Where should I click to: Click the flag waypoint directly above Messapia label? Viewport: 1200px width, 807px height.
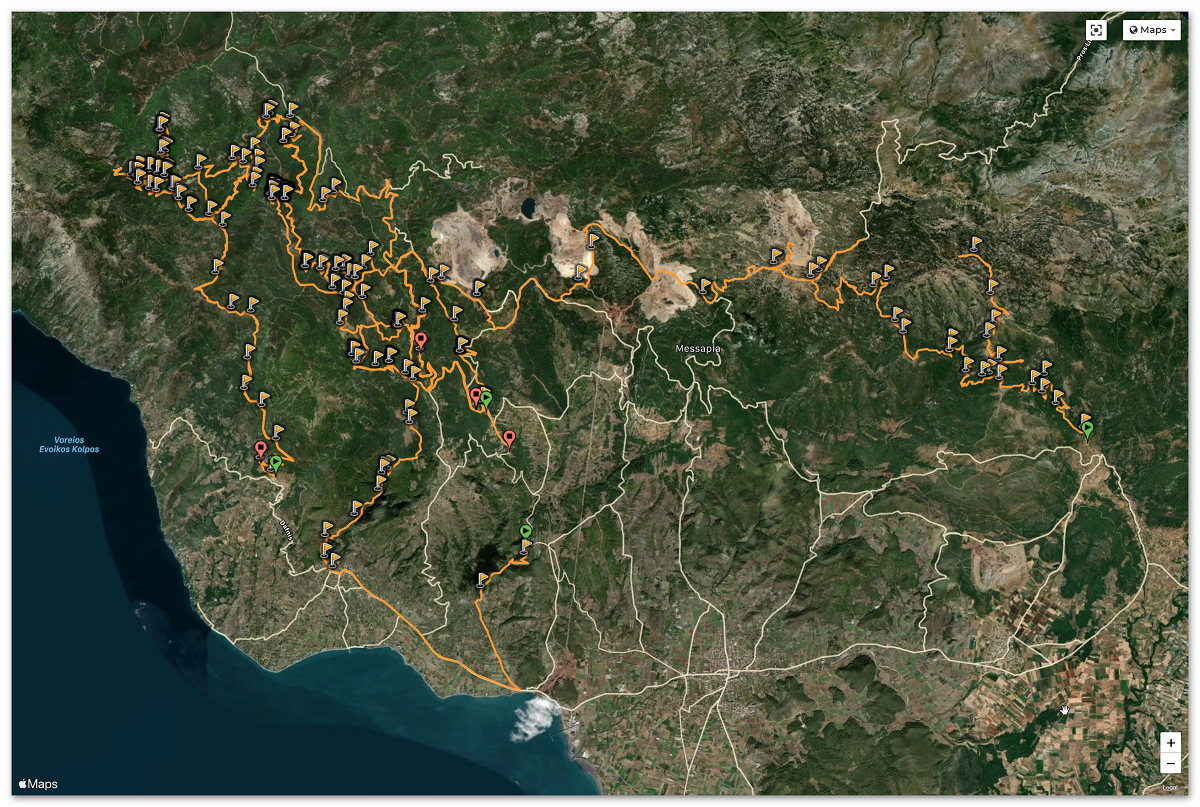[706, 285]
